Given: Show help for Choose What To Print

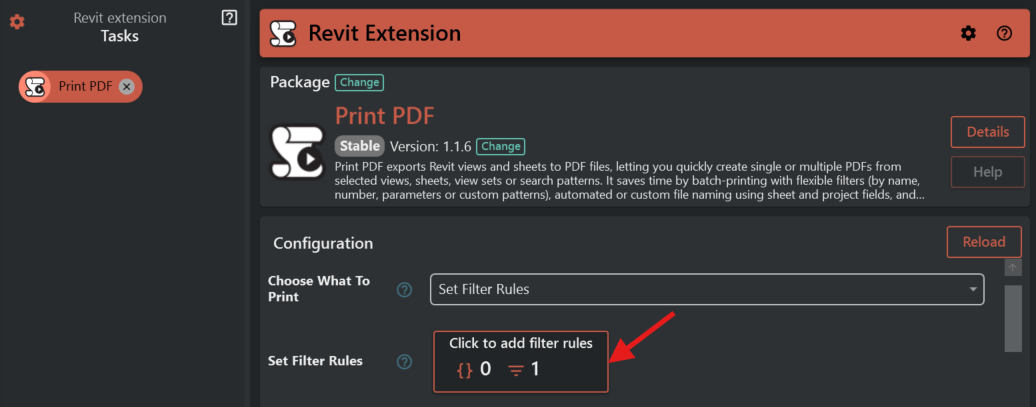Looking at the screenshot, I should 404,290.
